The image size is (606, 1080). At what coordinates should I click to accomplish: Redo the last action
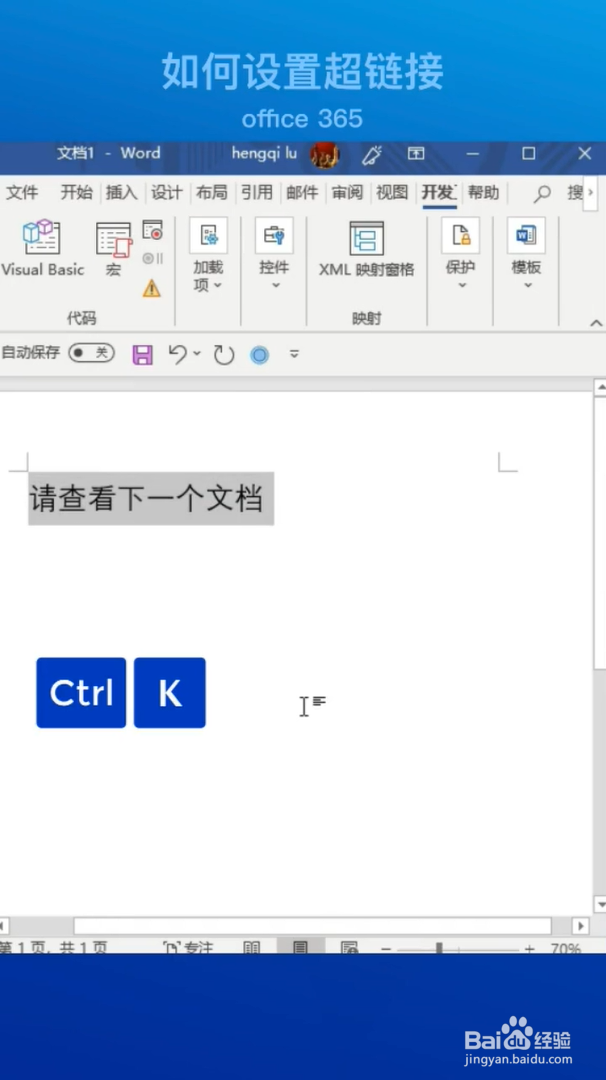pos(224,355)
